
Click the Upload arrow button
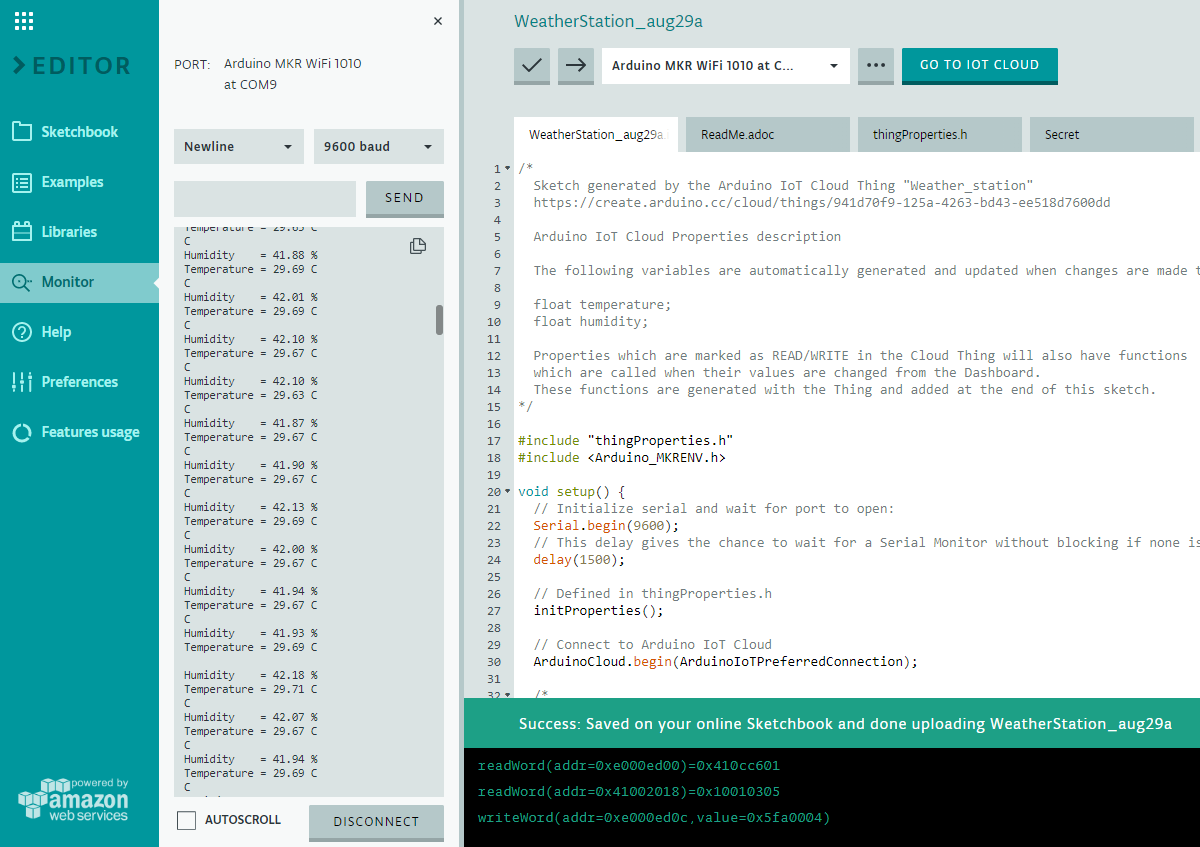(x=576, y=65)
